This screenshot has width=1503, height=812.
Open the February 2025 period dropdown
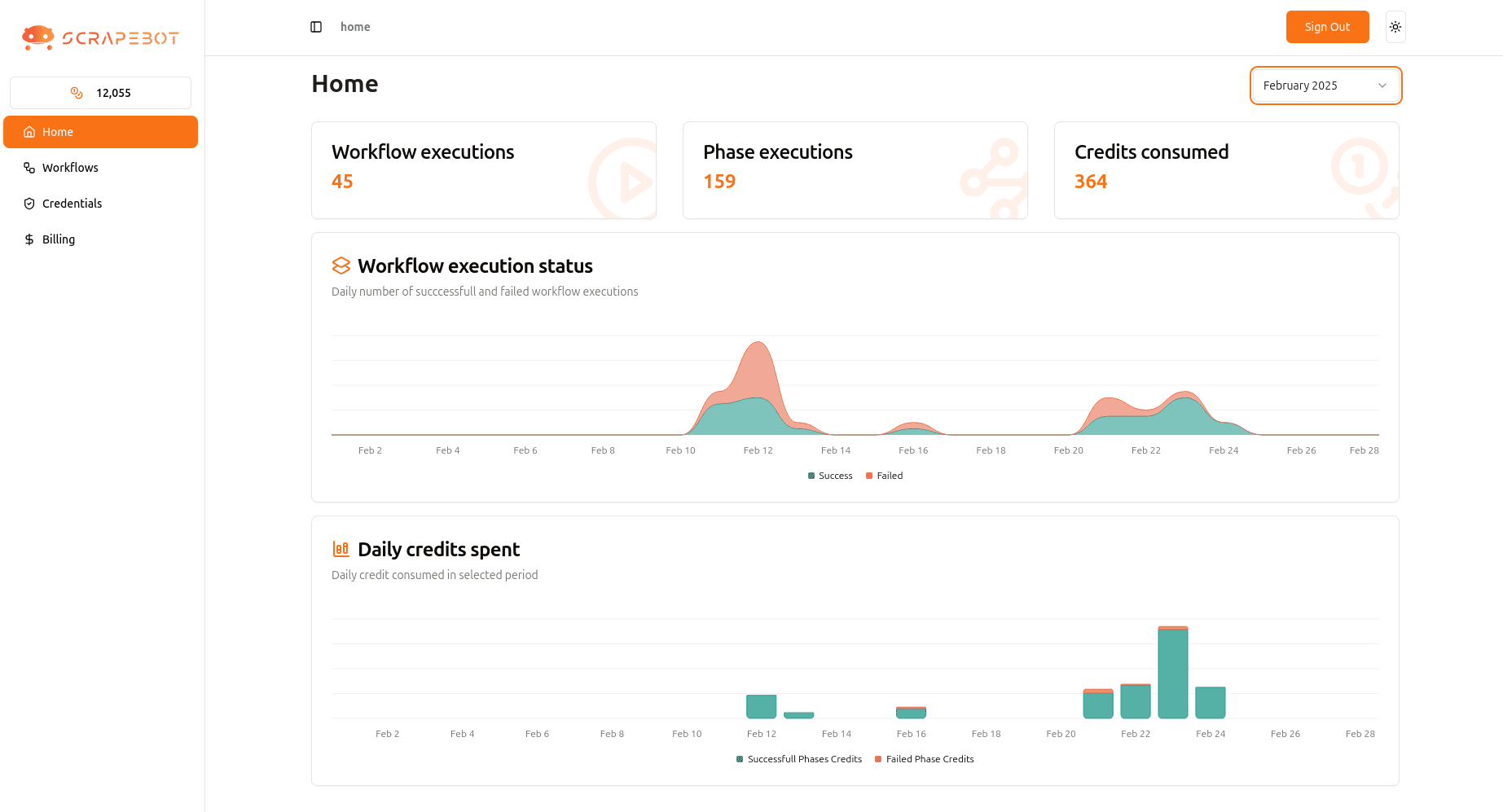coord(1312,86)
